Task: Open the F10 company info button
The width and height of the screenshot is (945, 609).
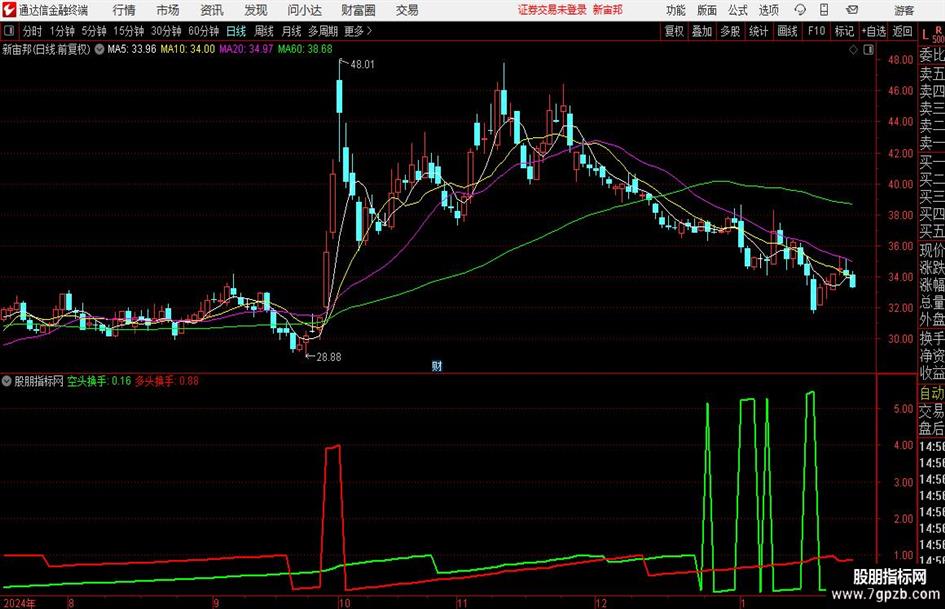Action: 816,31
